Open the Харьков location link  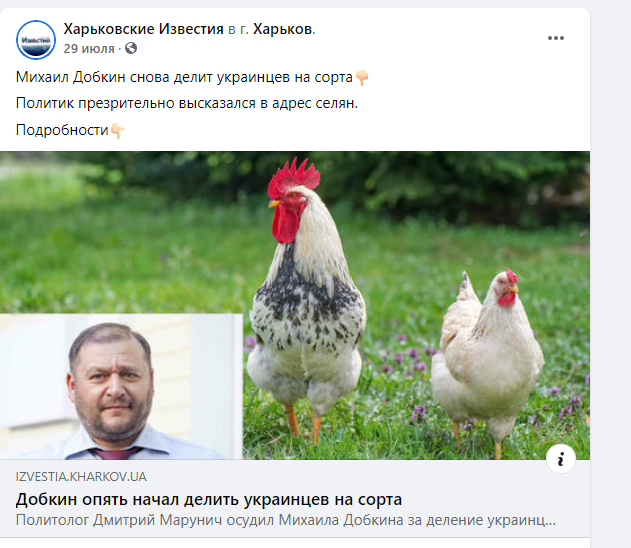point(283,29)
